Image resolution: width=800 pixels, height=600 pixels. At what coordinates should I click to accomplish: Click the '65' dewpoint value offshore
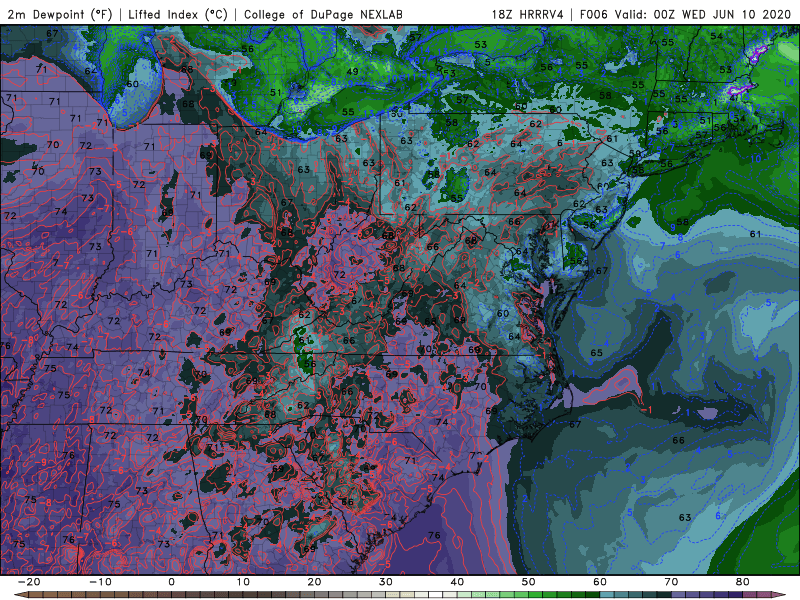pyautogui.click(x=596, y=353)
